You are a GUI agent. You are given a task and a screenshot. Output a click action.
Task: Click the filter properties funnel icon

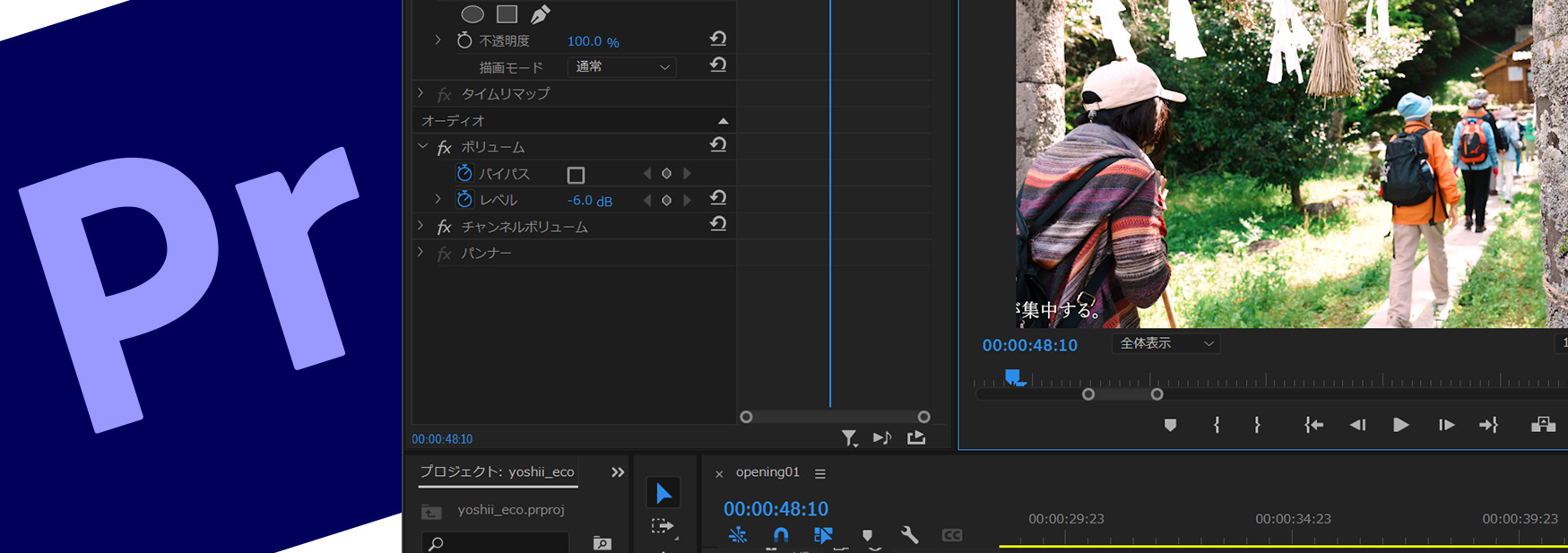point(849,437)
